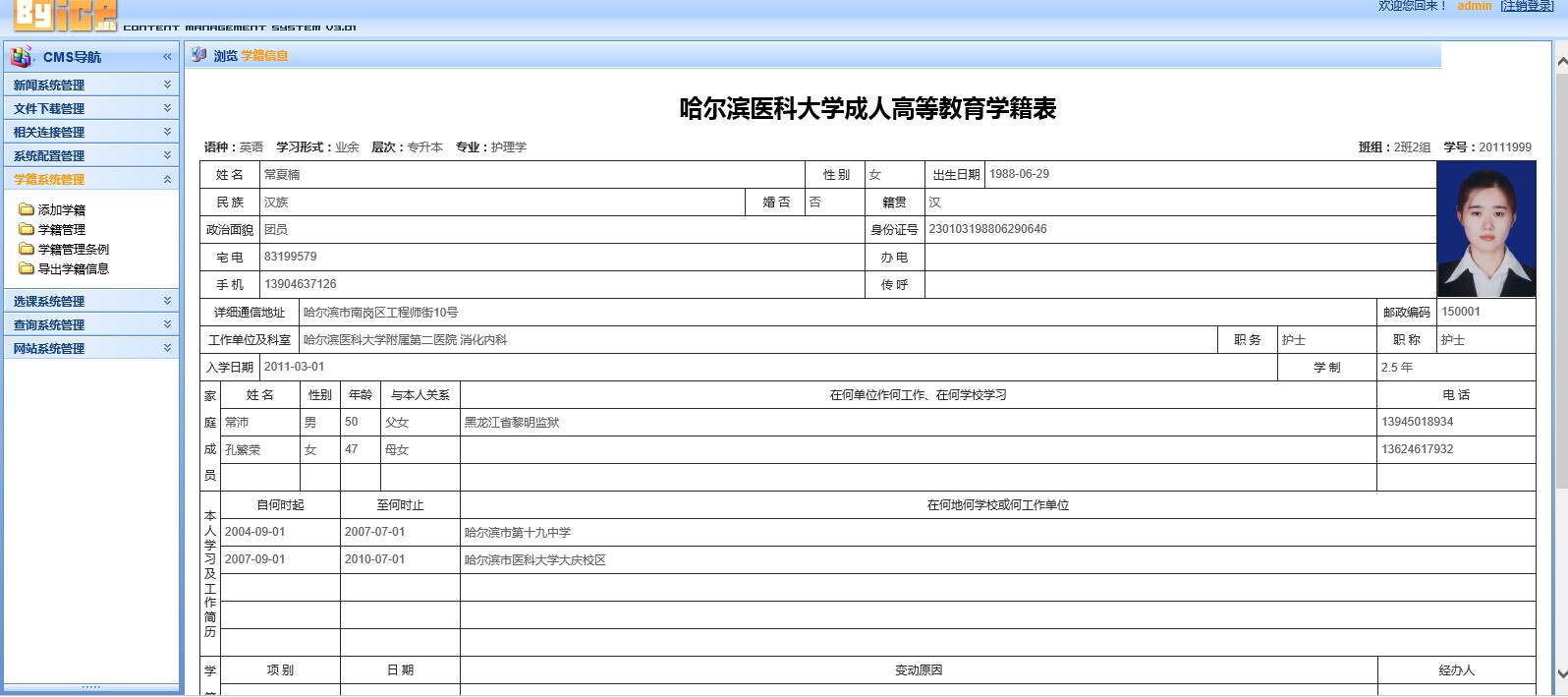Click the enrollment date 2011-03-01
This screenshot has height=697, width=1568.
[x=294, y=367]
